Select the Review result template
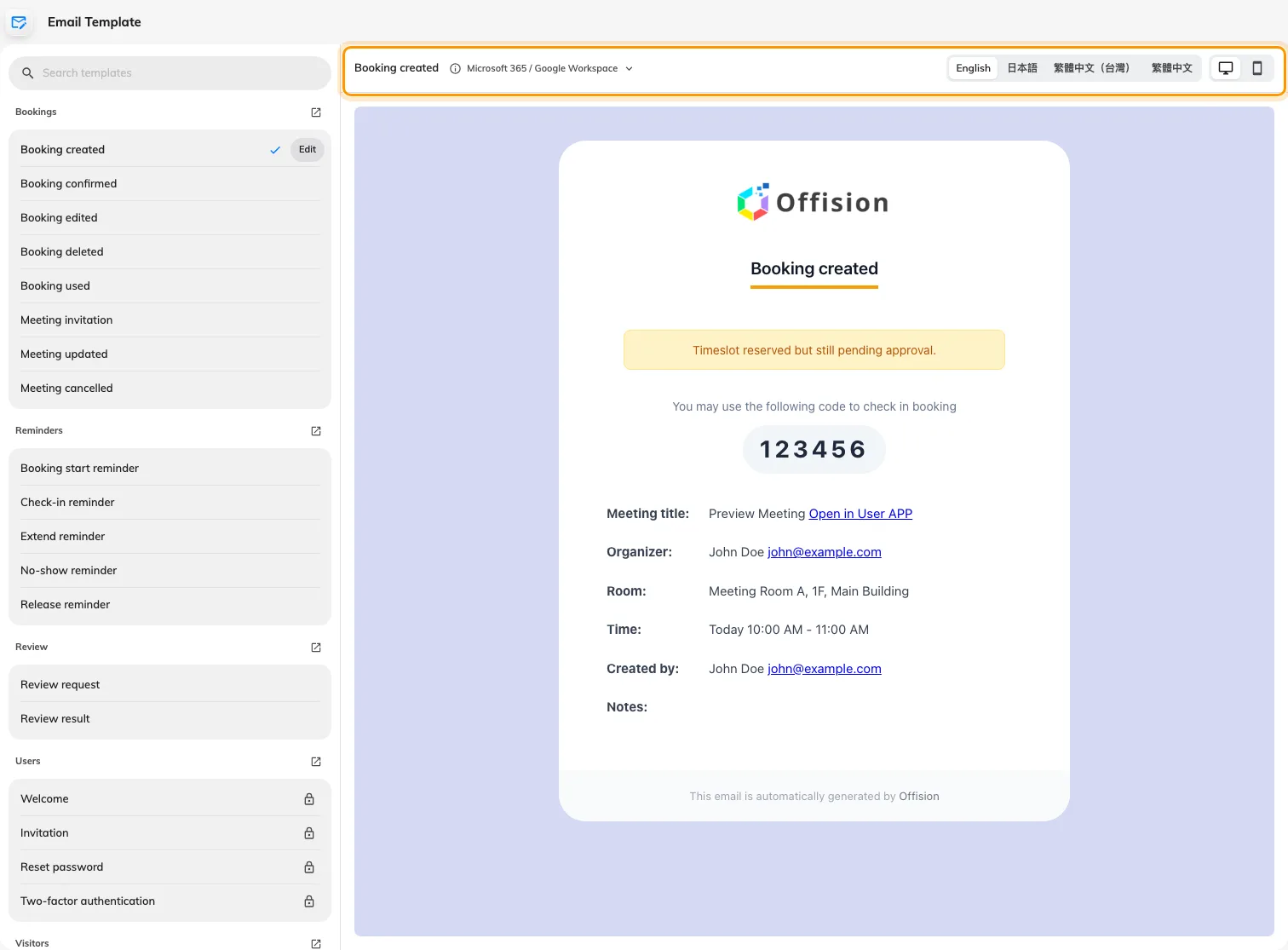This screenshot has height=950, width=1288. tap(170, 719)
